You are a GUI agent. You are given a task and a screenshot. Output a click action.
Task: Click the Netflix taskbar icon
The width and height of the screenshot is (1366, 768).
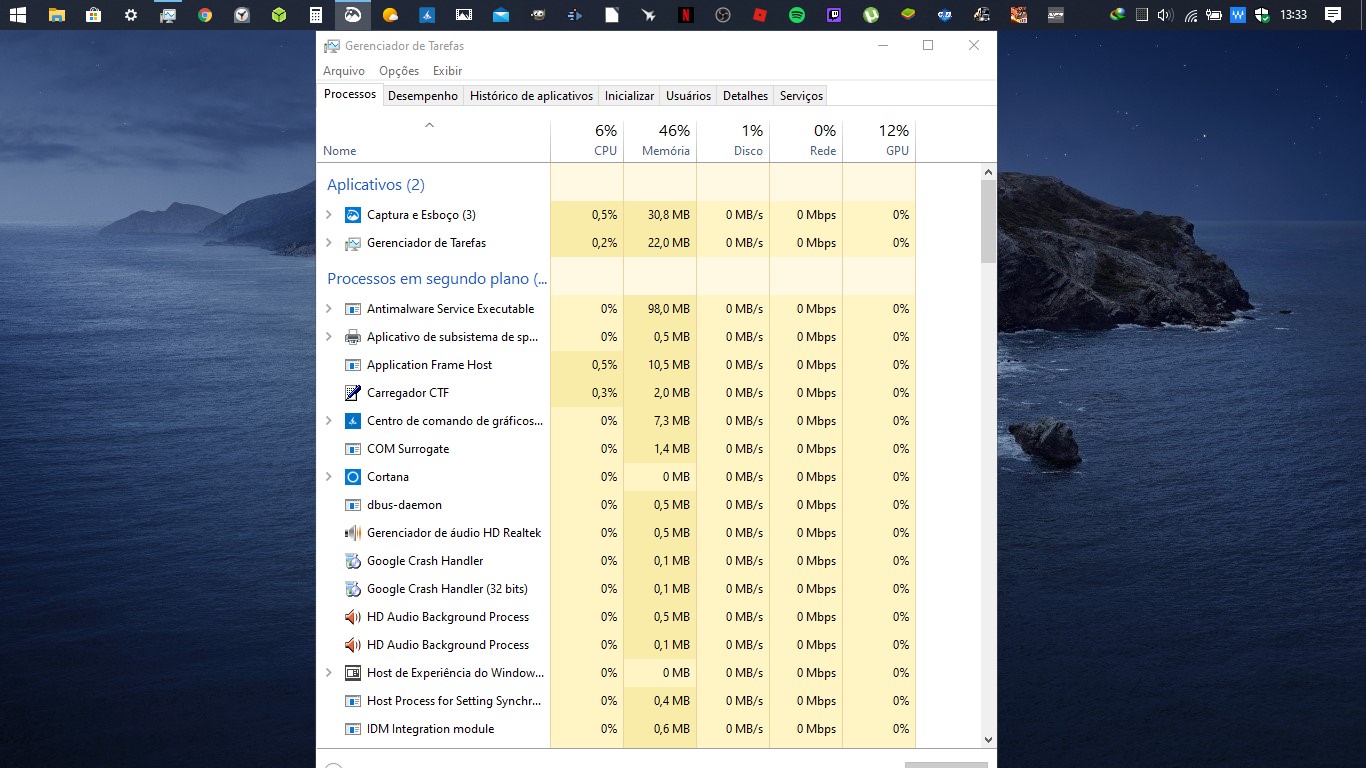(686, 15)
